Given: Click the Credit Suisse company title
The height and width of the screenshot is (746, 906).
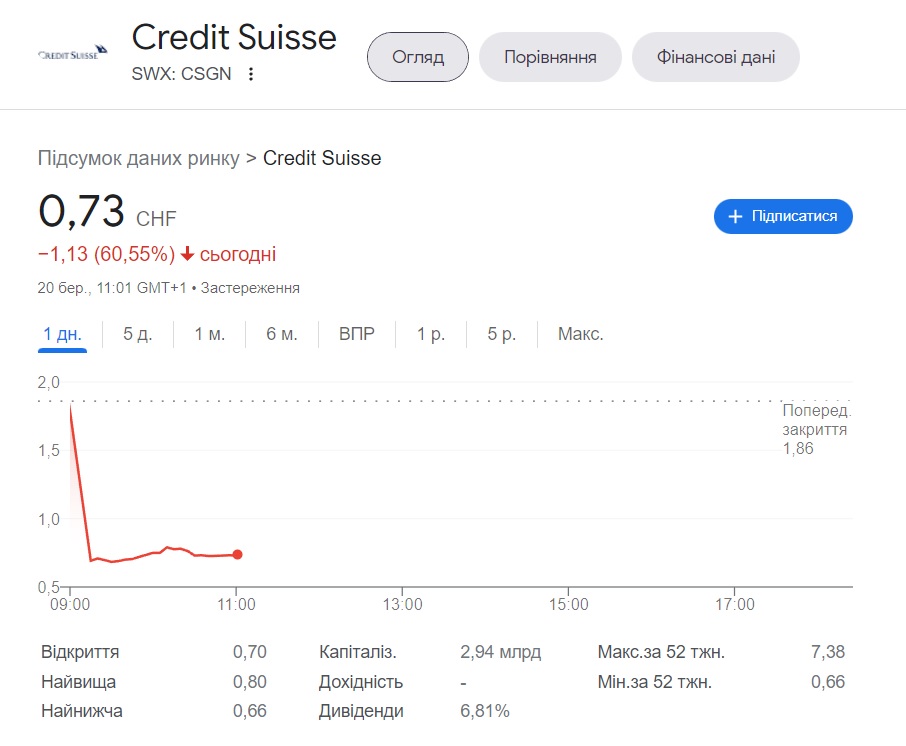Looking at the screenshot, I should pyautogui.click(x=234, y=38).
